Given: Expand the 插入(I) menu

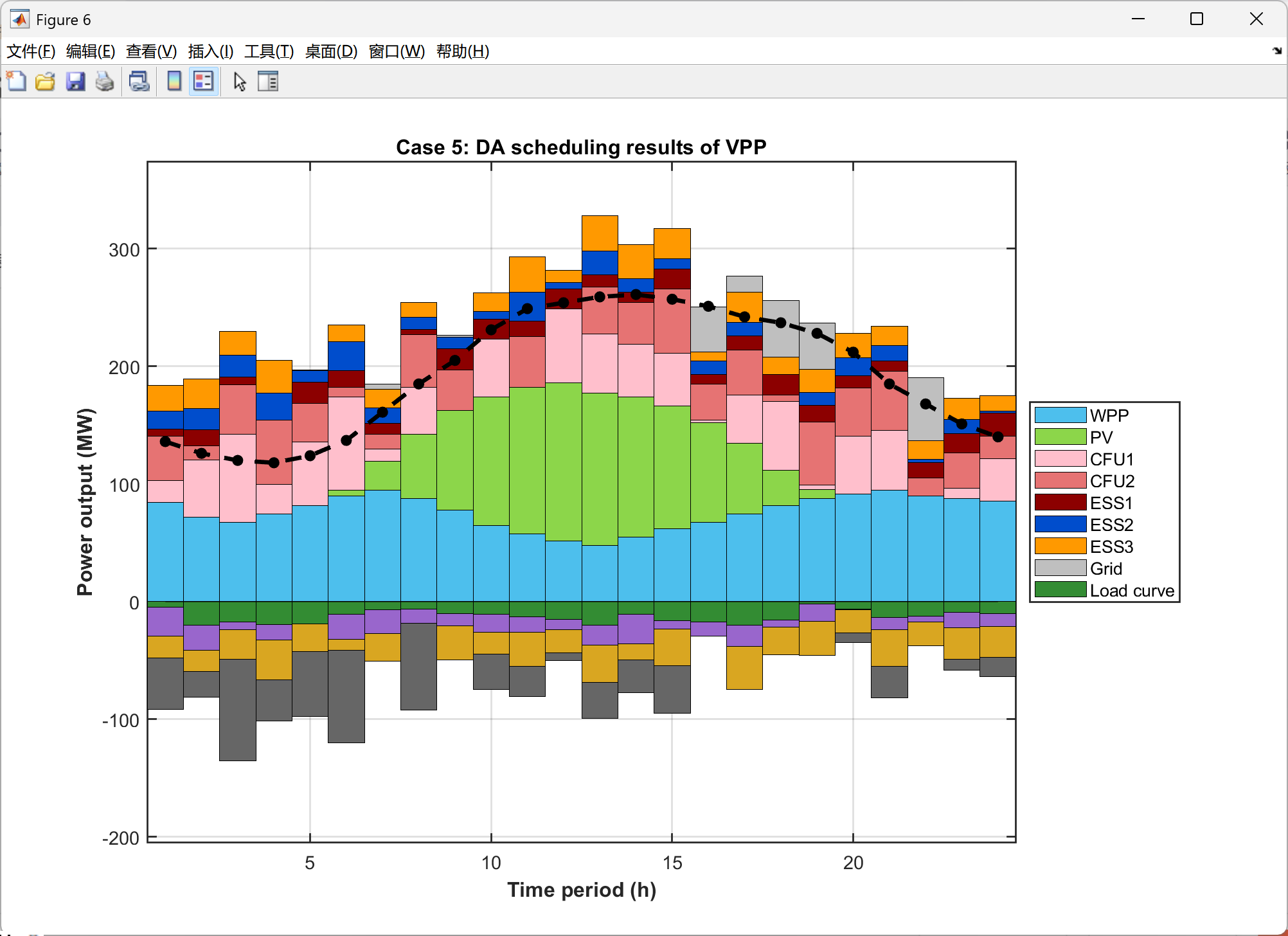Looking at the screenshot, I should tap(210, 51).
